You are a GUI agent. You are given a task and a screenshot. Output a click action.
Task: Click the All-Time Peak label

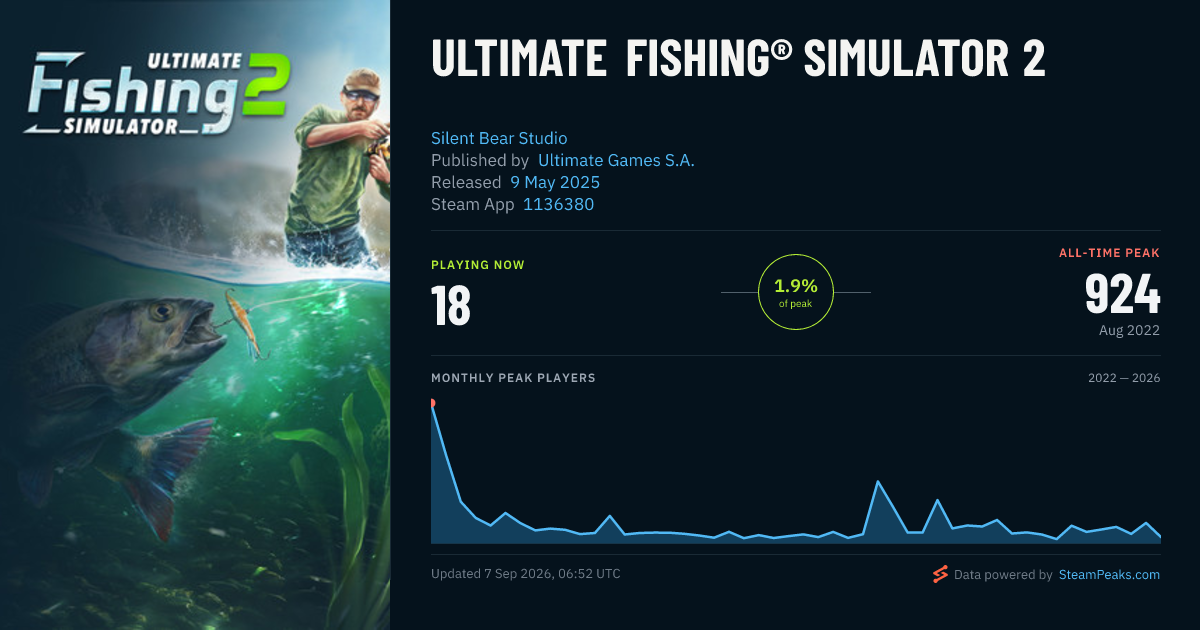tap(1109, 253)
